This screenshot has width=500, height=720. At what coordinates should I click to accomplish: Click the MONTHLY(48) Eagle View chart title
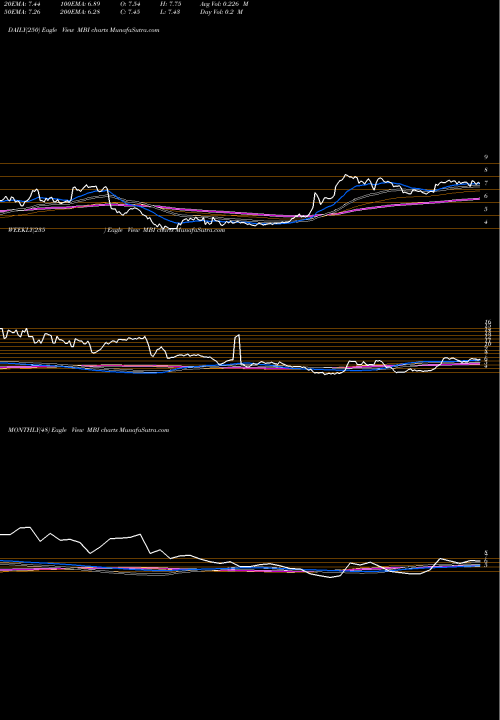tap(89, 430)
